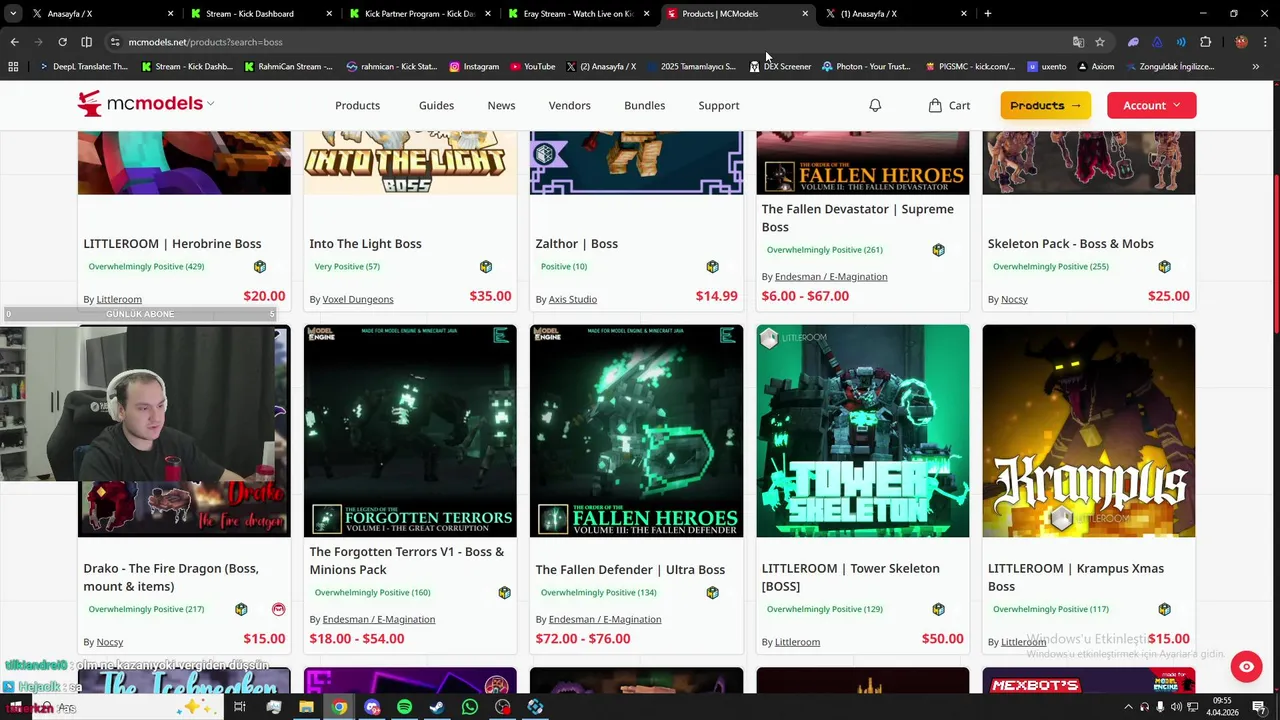Open the News menu item
Image resolution: width=1280 pixels, height=720 pixels.
[x=501, y=105]
